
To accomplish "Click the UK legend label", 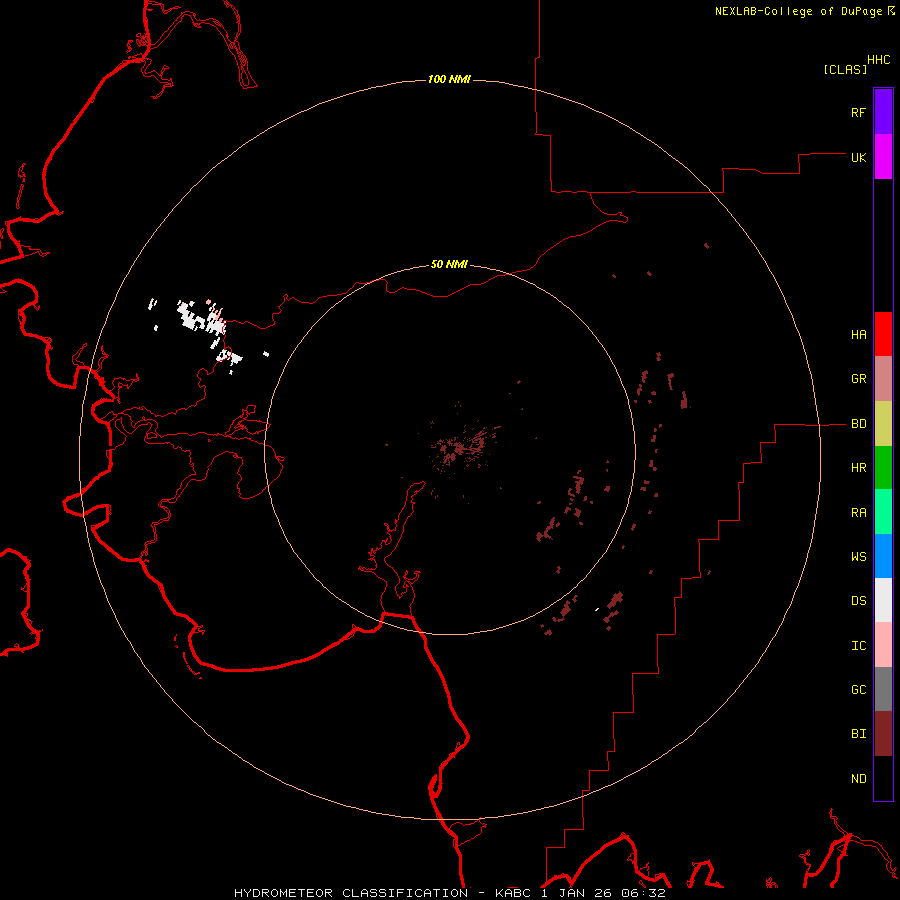I will [x=858, y=157].
